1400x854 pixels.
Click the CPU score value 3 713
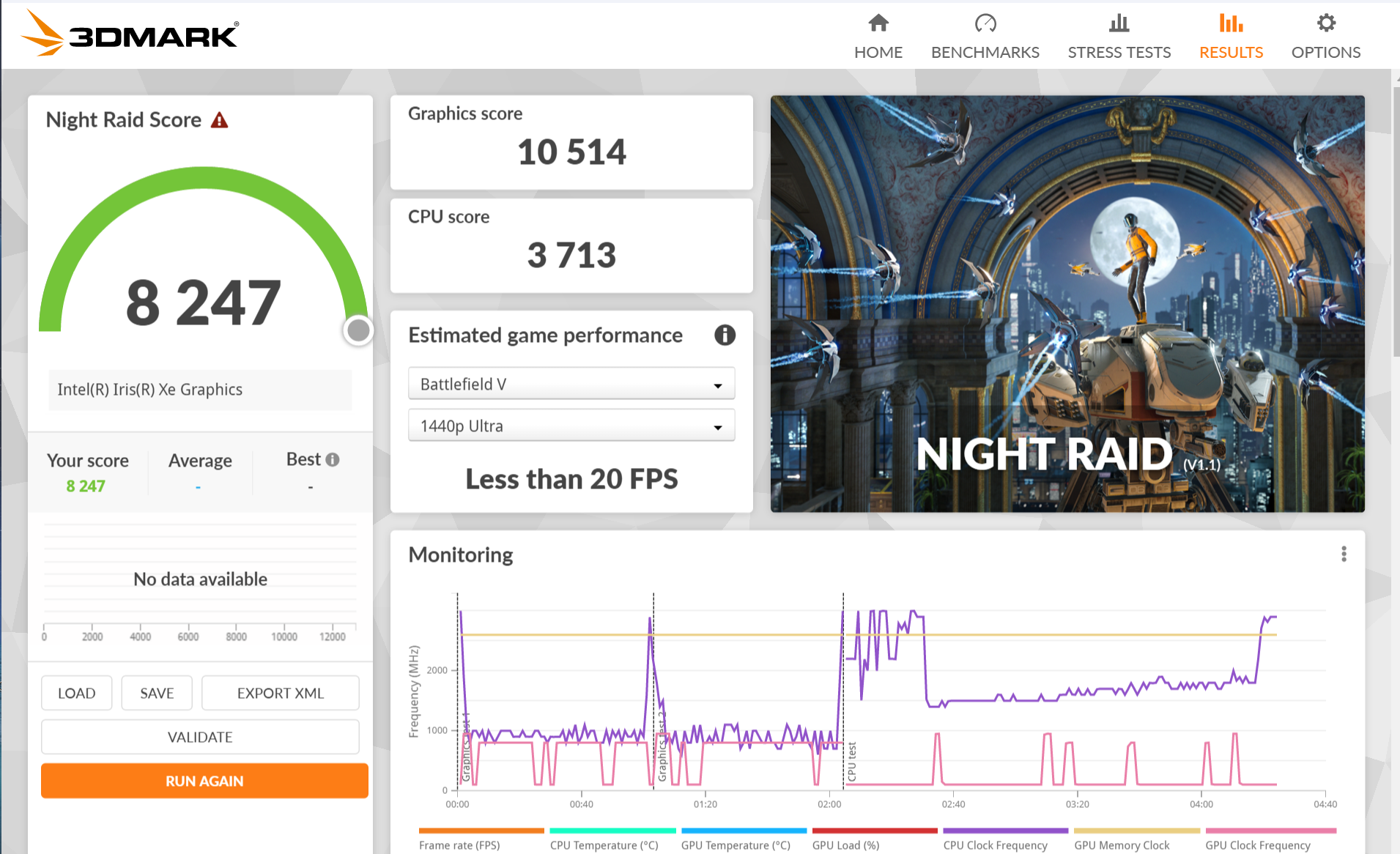pyautogui.click(x=571, y=256)
